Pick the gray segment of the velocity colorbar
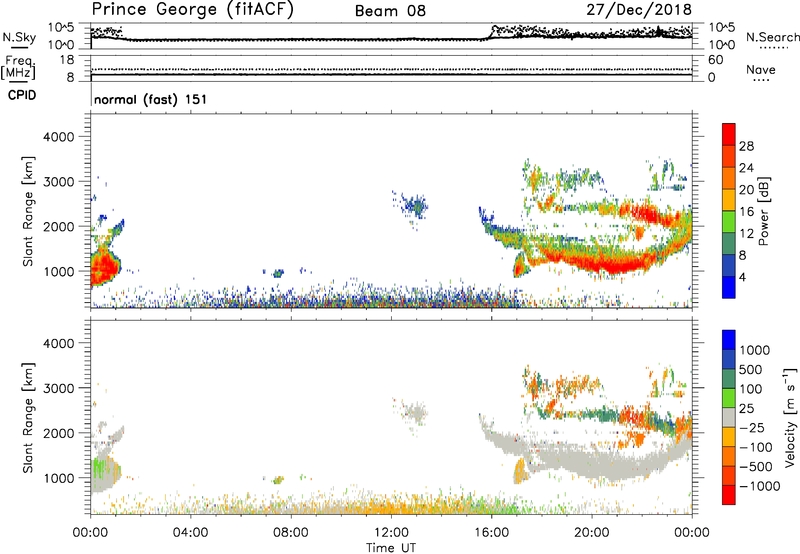 (x=729, y=418)
